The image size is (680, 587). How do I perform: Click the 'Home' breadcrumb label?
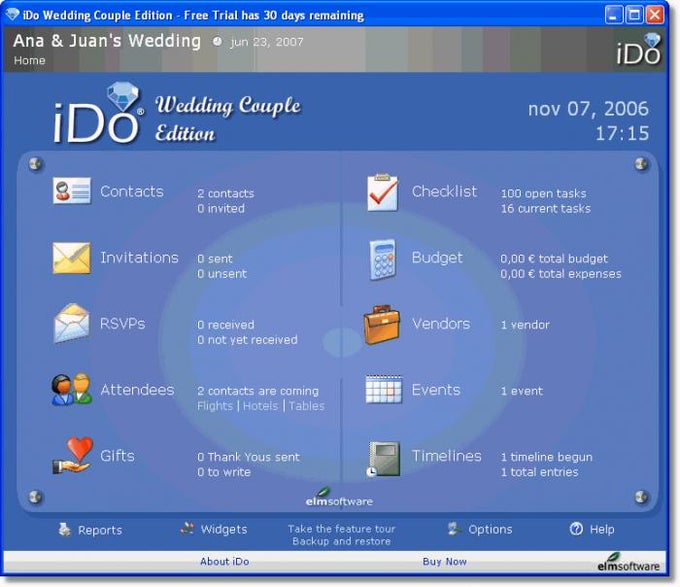pyautogui.click(x=29, y=60)
